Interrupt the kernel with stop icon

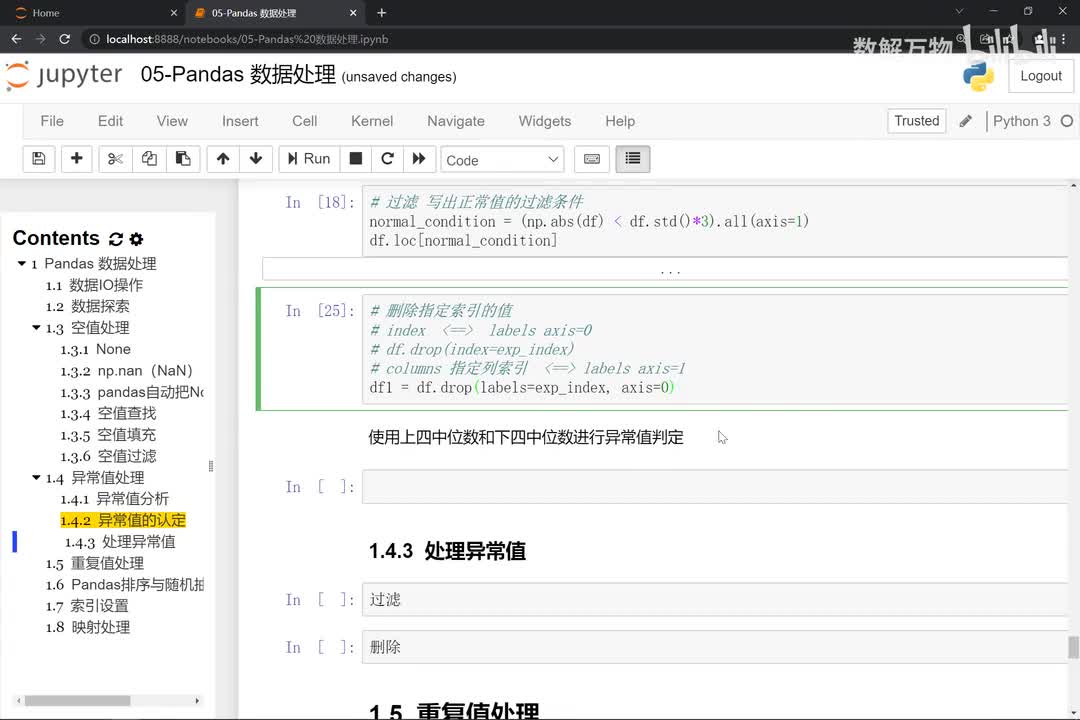pos(355,159)
